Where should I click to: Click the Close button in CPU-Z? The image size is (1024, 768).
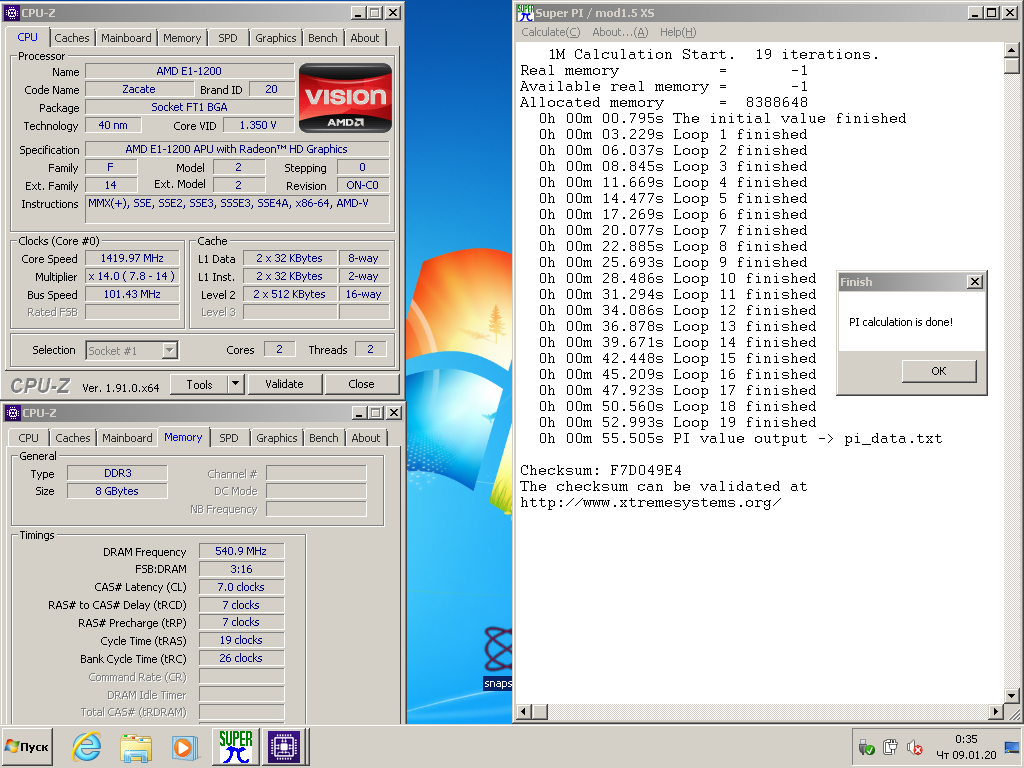pyautogui.click(x=361, y=384)
